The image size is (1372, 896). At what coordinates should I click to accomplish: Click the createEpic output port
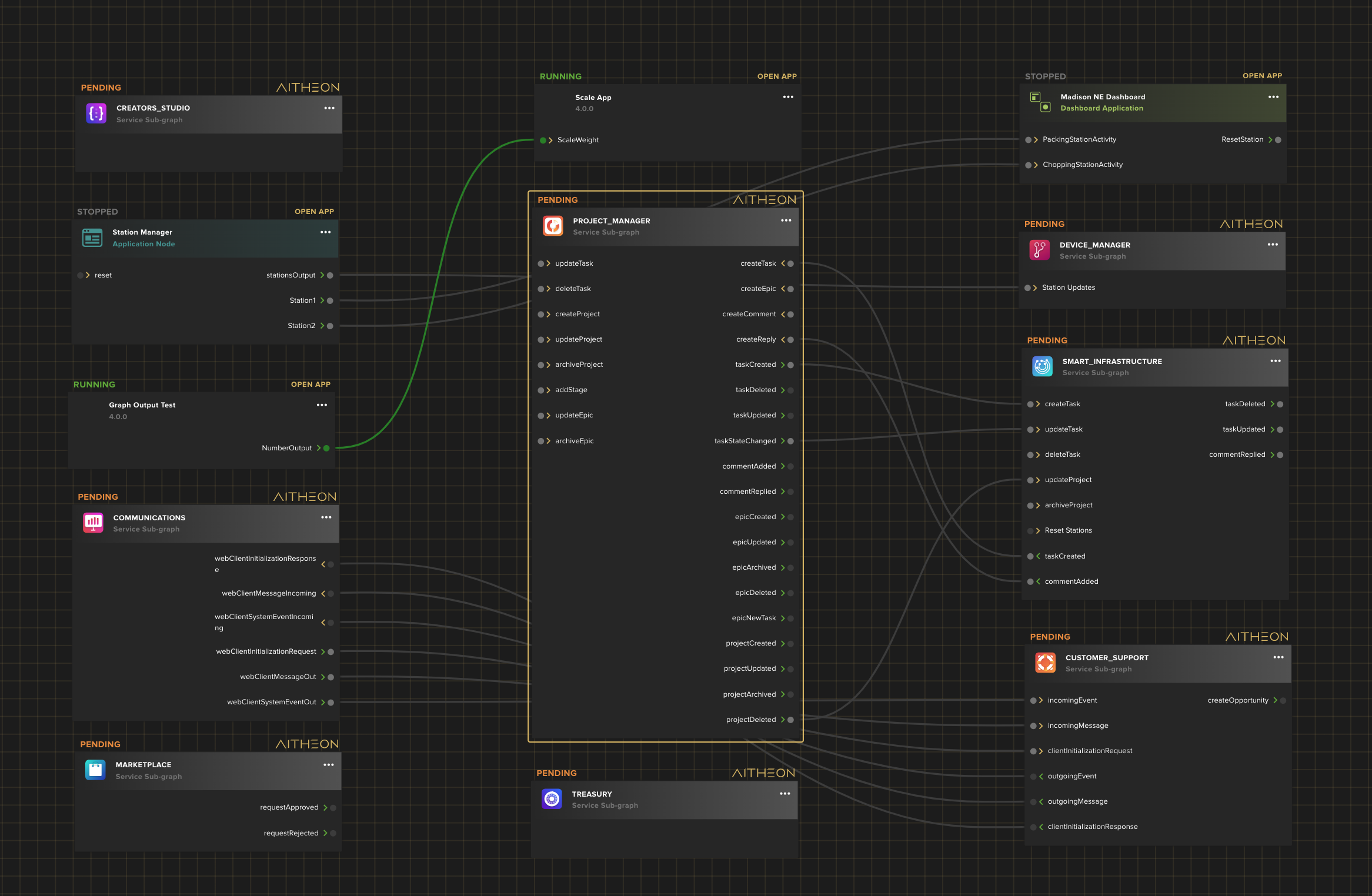tap(790, 289)
